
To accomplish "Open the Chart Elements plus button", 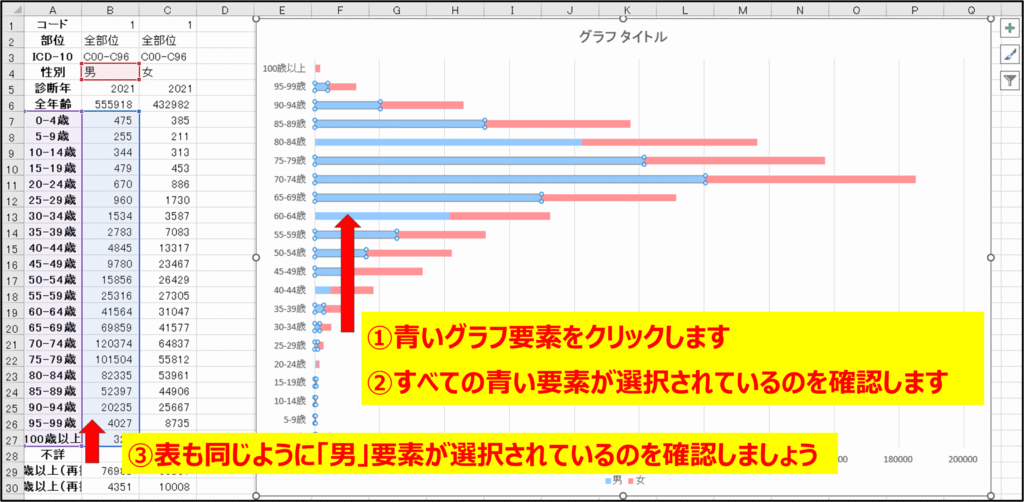I will point(1009,30).
